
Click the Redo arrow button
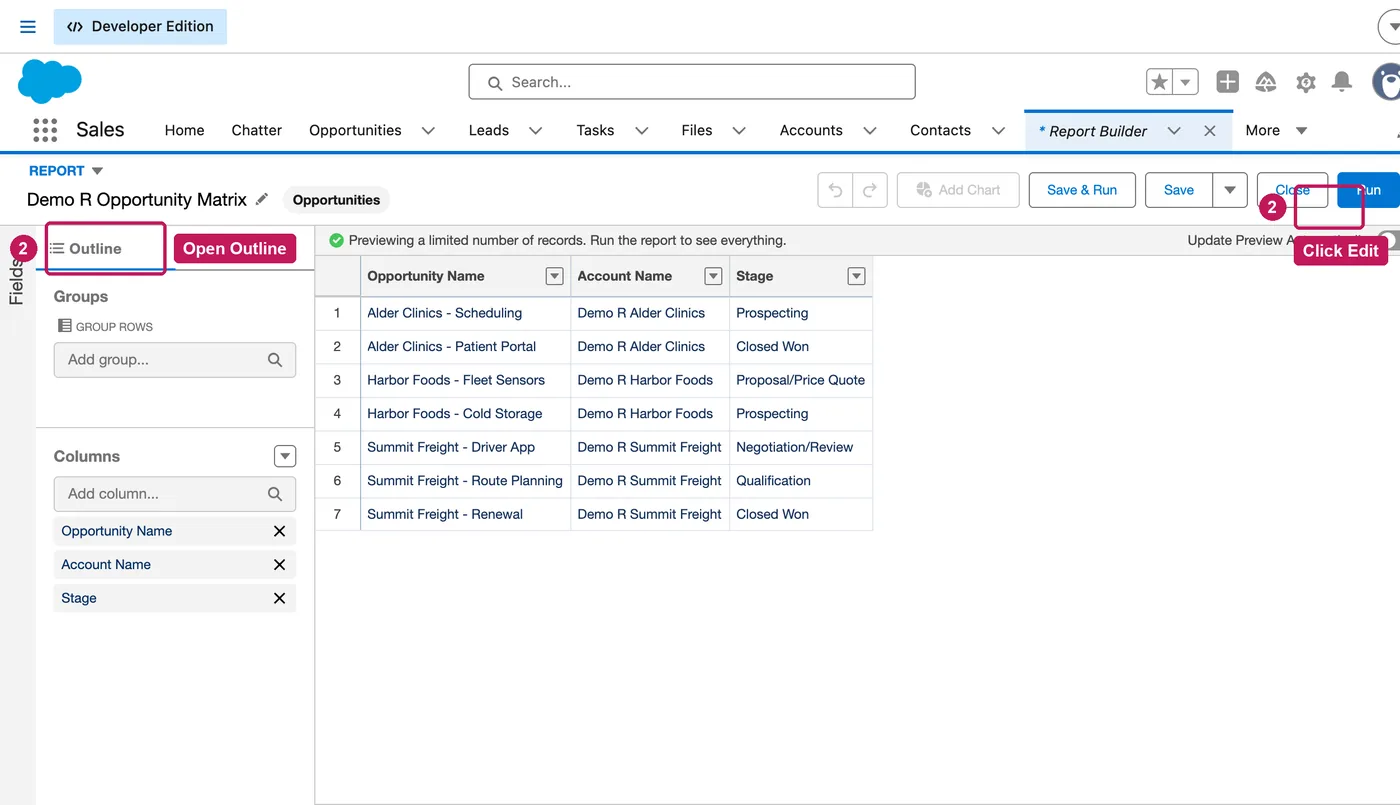(x=870, y=190)
